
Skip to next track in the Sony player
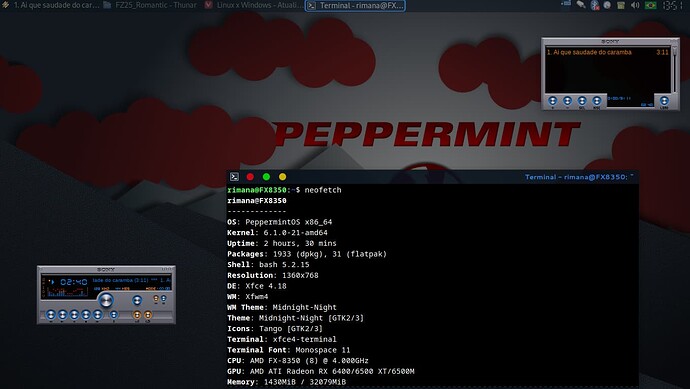click(97, 315)
